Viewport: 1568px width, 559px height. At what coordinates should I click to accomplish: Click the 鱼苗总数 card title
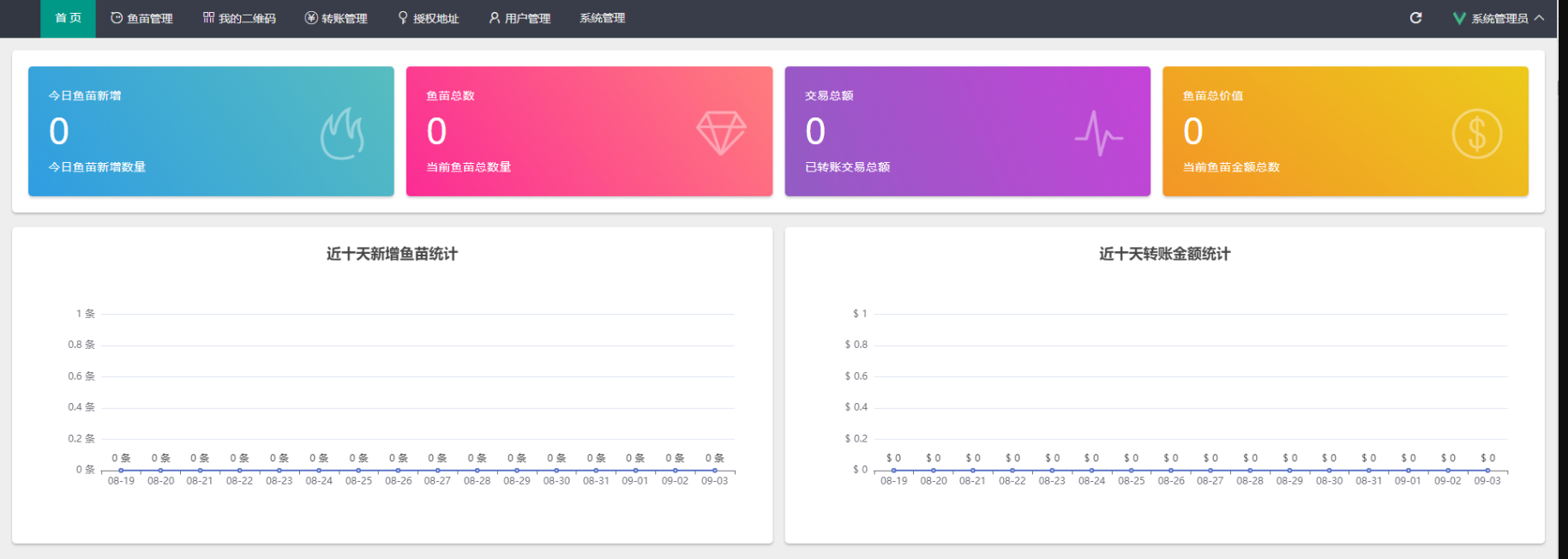coord(450,96)
